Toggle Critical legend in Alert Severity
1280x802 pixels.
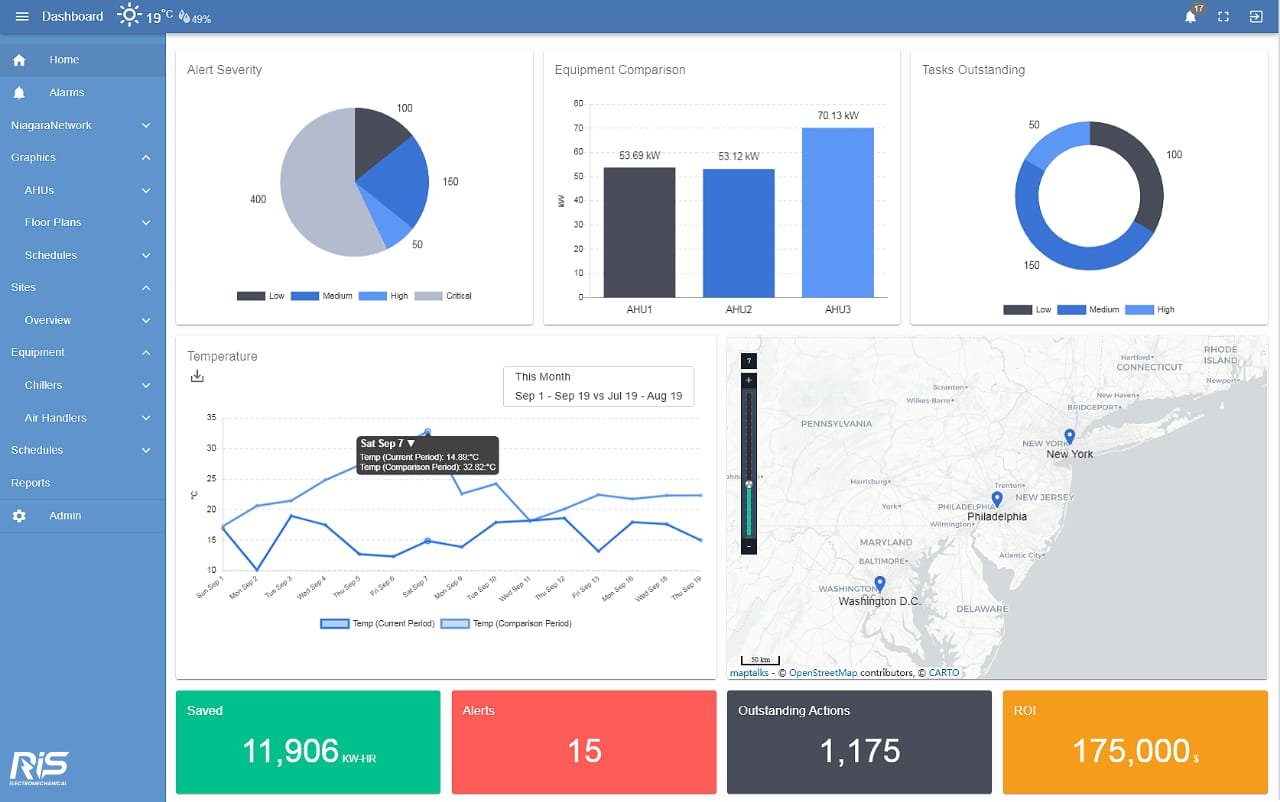442,296
